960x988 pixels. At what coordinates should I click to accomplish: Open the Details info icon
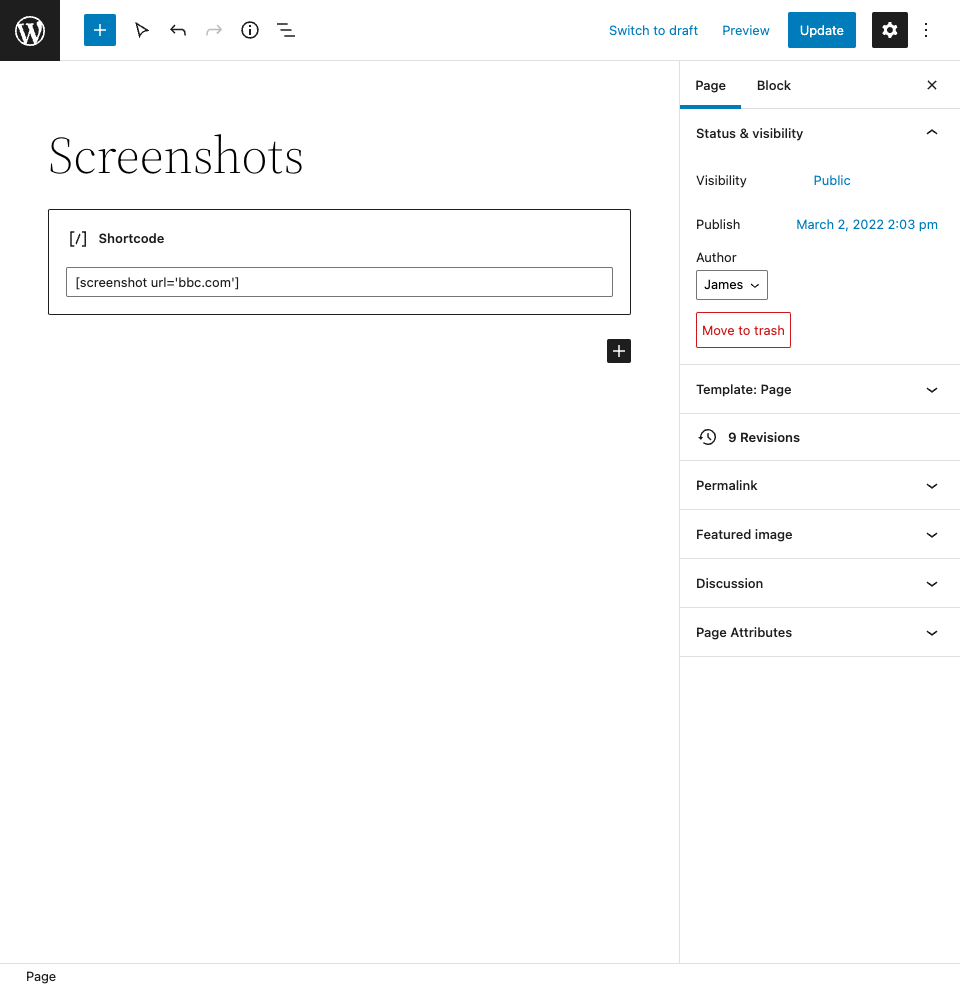pos(250,30)
